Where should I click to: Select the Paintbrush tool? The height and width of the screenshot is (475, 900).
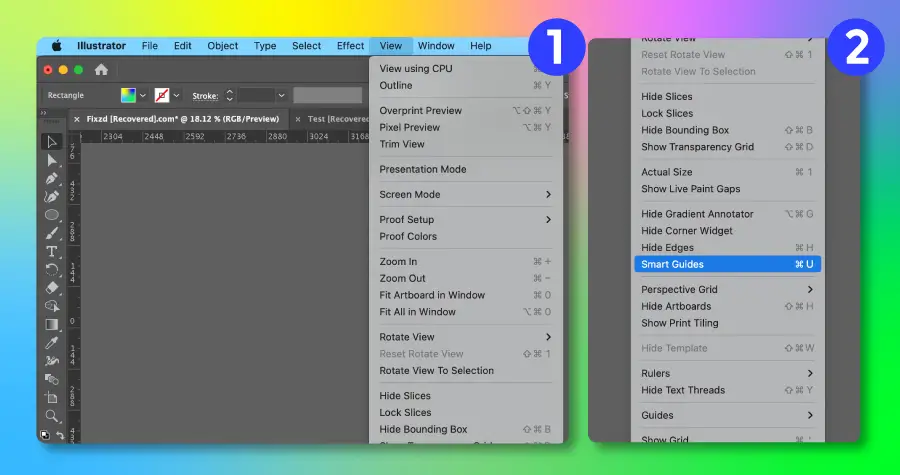coord(52,233)
